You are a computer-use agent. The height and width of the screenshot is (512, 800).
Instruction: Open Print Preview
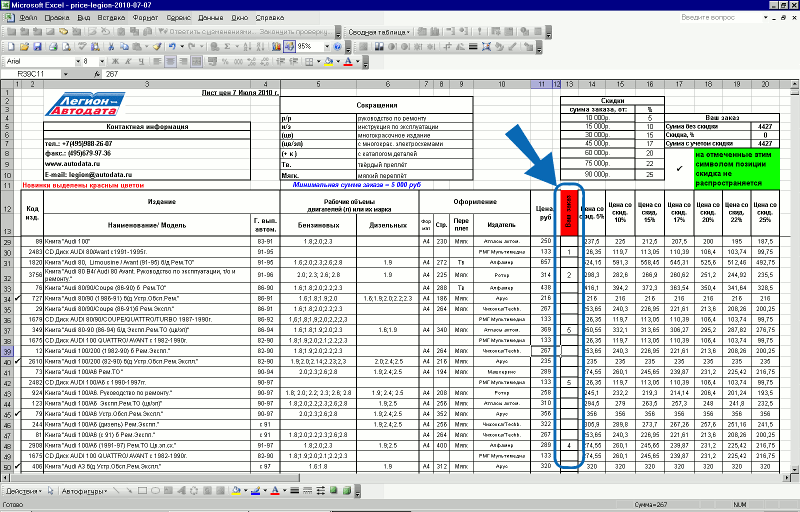click(x=66, y=46)
